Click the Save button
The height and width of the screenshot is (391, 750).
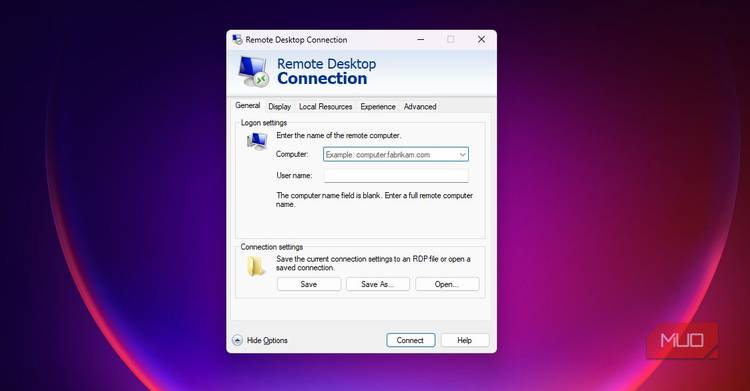[x=309, y=284]
